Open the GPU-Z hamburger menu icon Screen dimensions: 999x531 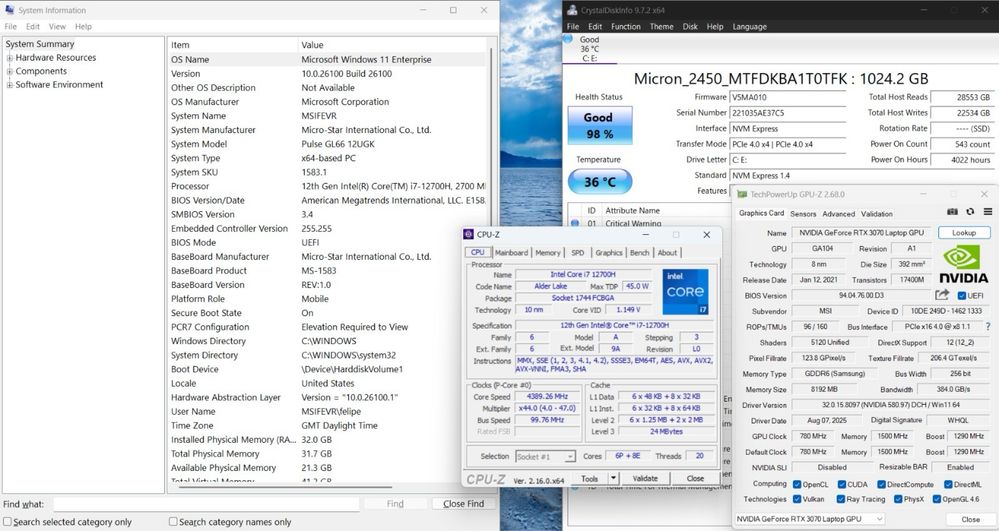click(x=988, y=212)
